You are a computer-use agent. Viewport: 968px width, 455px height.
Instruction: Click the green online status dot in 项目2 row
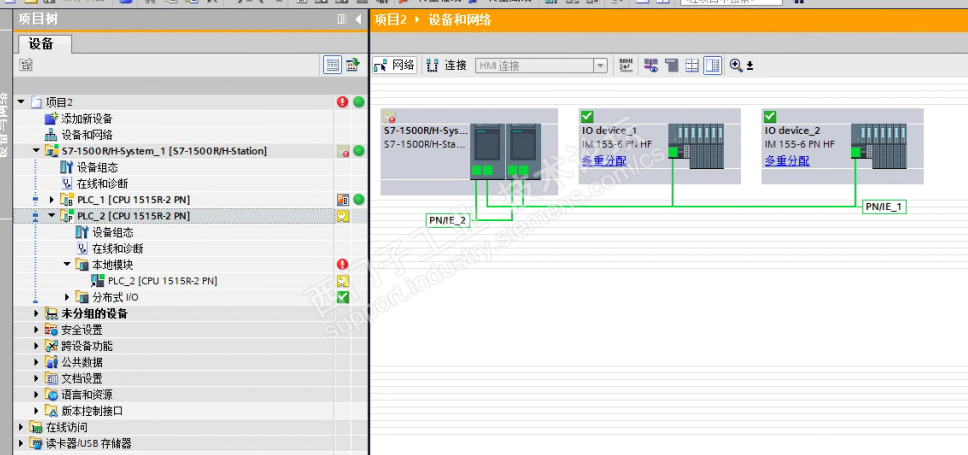358,102
